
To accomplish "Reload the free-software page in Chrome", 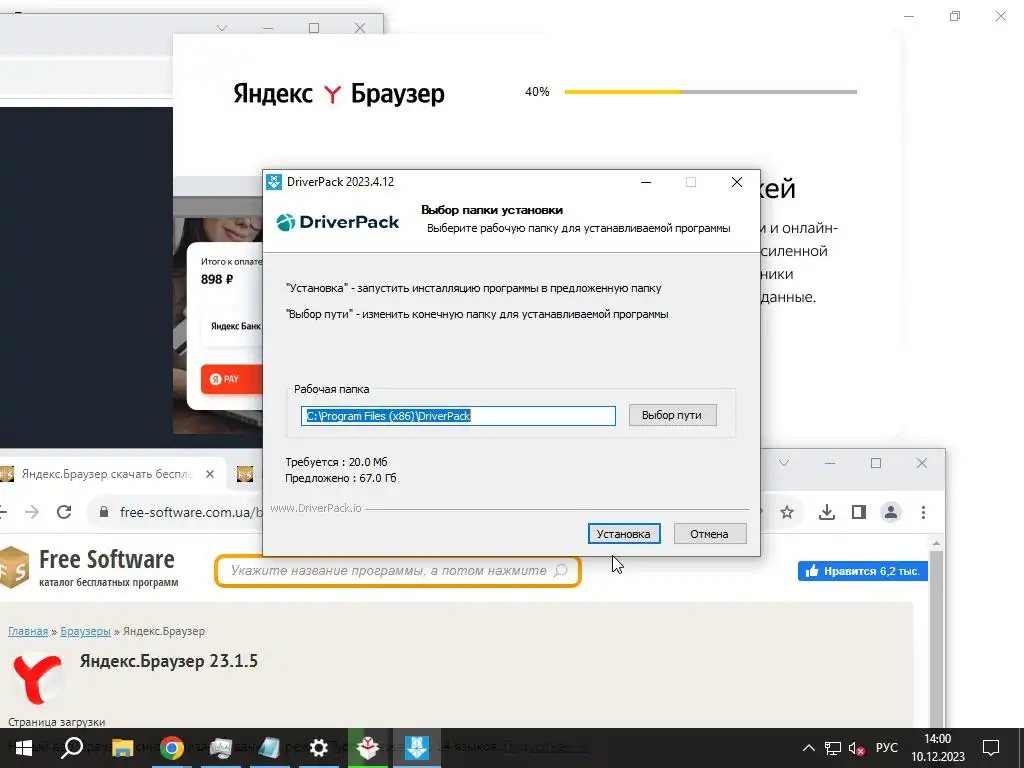I will coord(63,512).
